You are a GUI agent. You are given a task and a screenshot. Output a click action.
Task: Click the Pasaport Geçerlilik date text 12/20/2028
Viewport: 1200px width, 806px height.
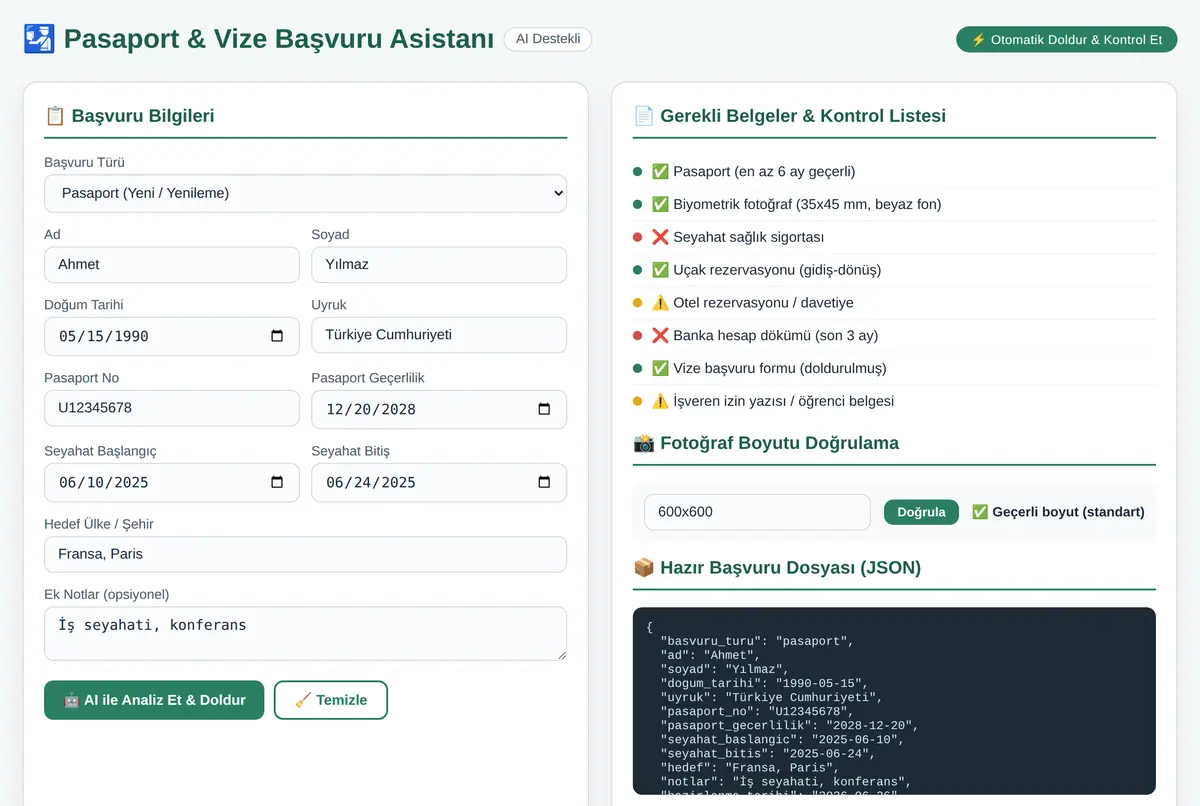pos(371,409)
